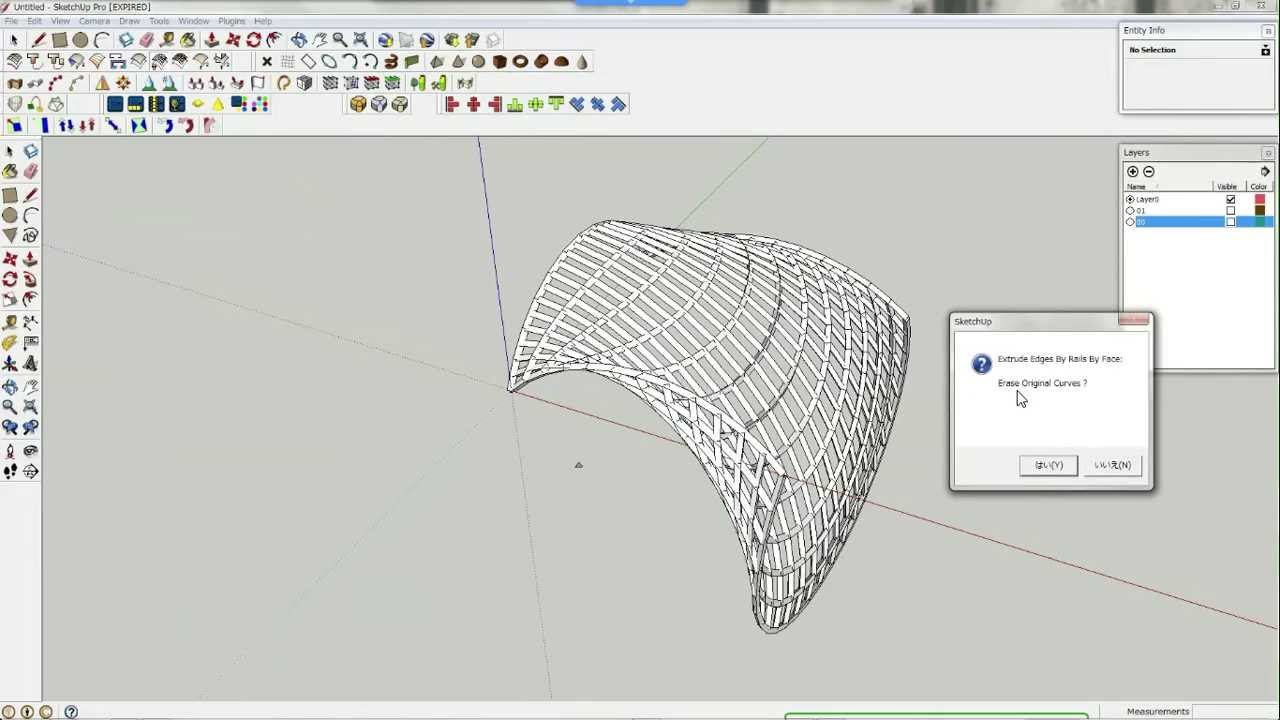Open the Layers panel options arrow
The image size is (1280, 720).
(1265, 171)
